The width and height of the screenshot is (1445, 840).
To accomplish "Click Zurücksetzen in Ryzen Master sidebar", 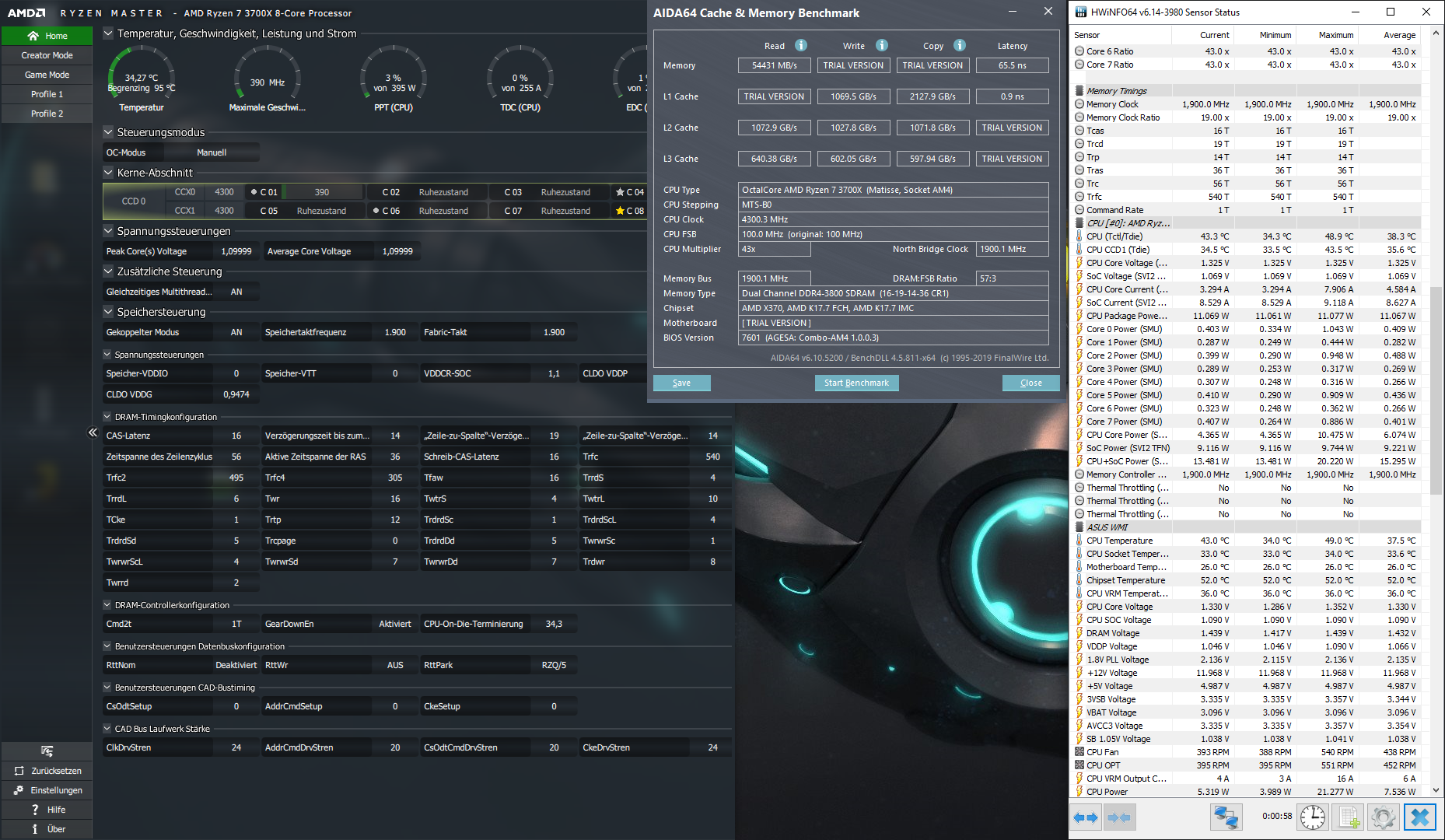I will (x=47, y=771).
